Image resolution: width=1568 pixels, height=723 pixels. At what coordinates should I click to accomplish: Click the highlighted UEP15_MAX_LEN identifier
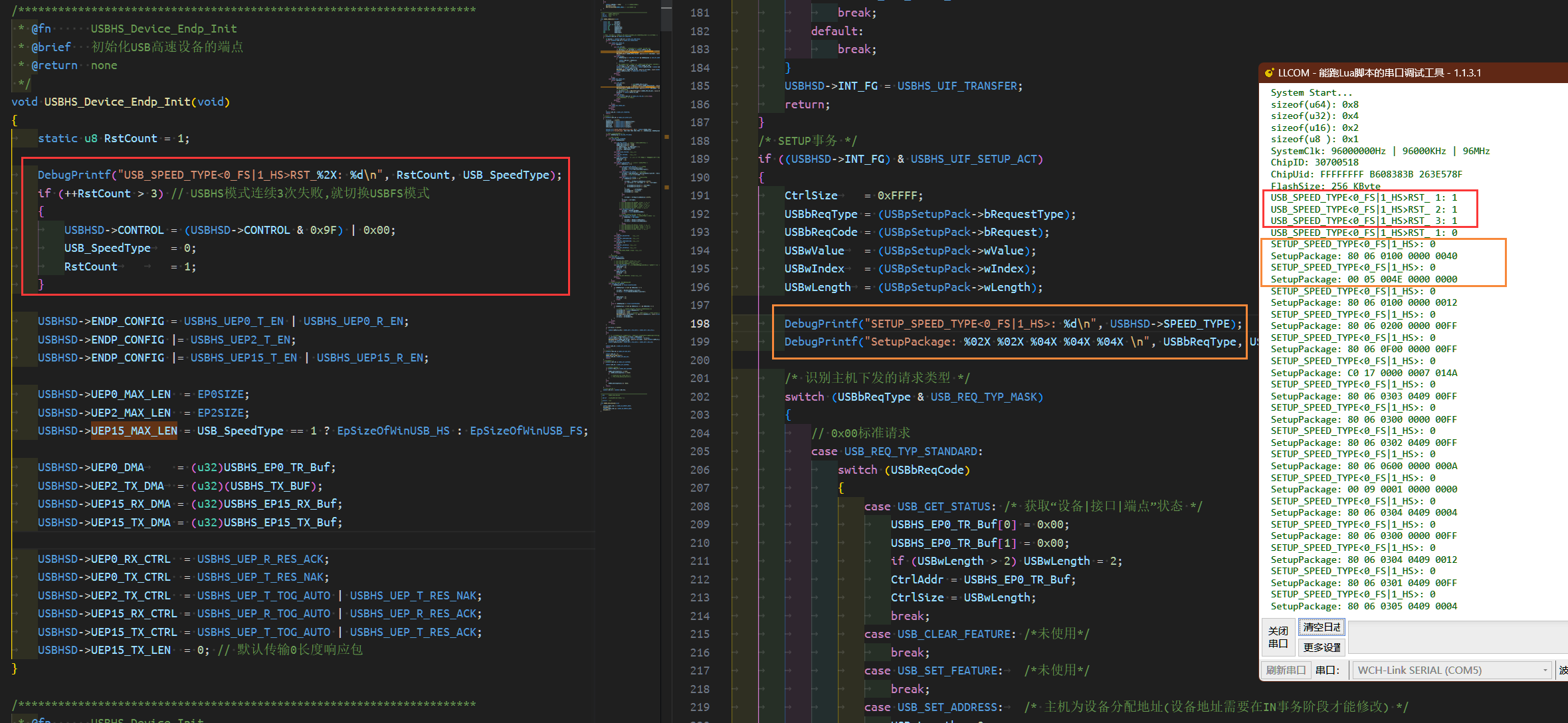(134, 431)
